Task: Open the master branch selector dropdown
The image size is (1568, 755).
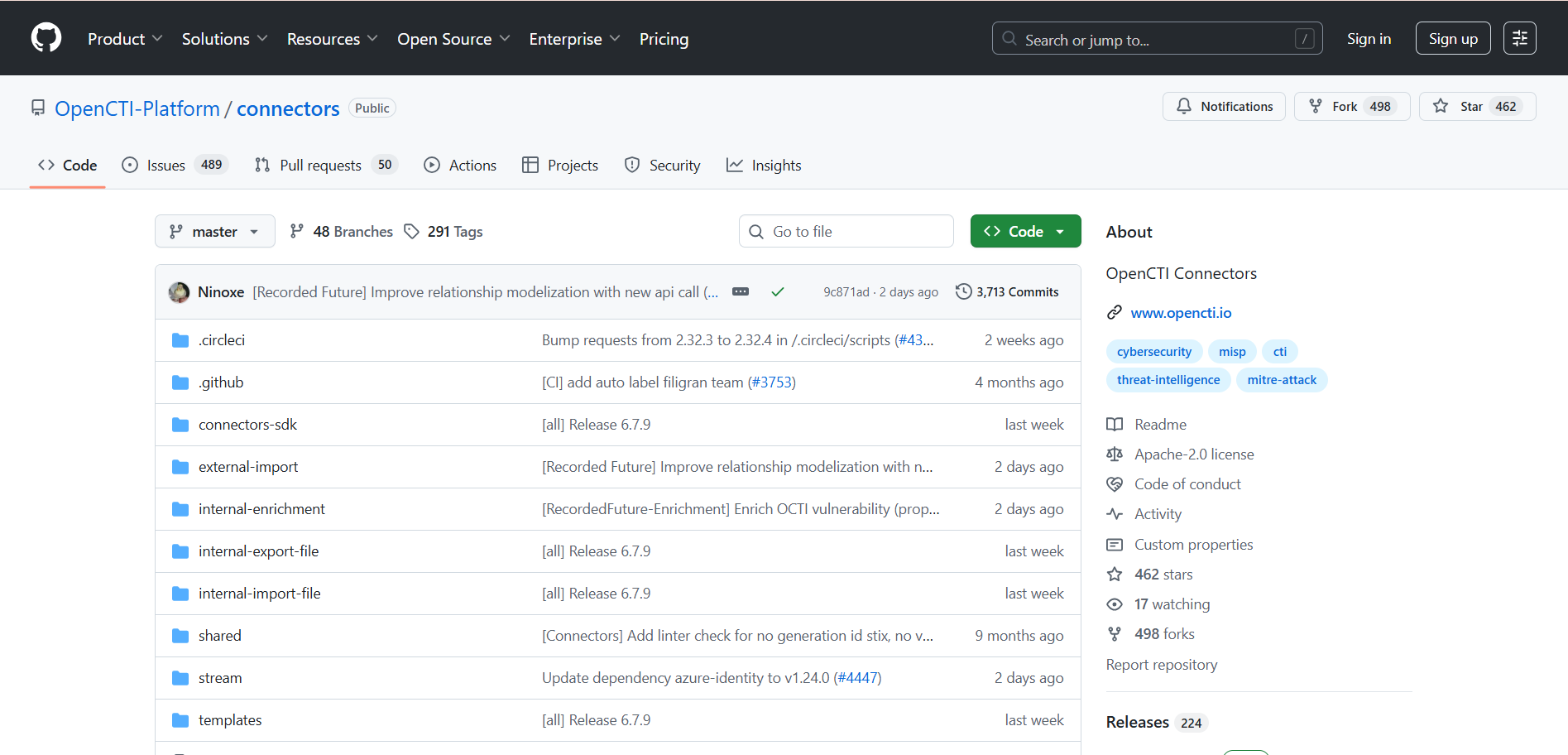Action: coord(215,231)
